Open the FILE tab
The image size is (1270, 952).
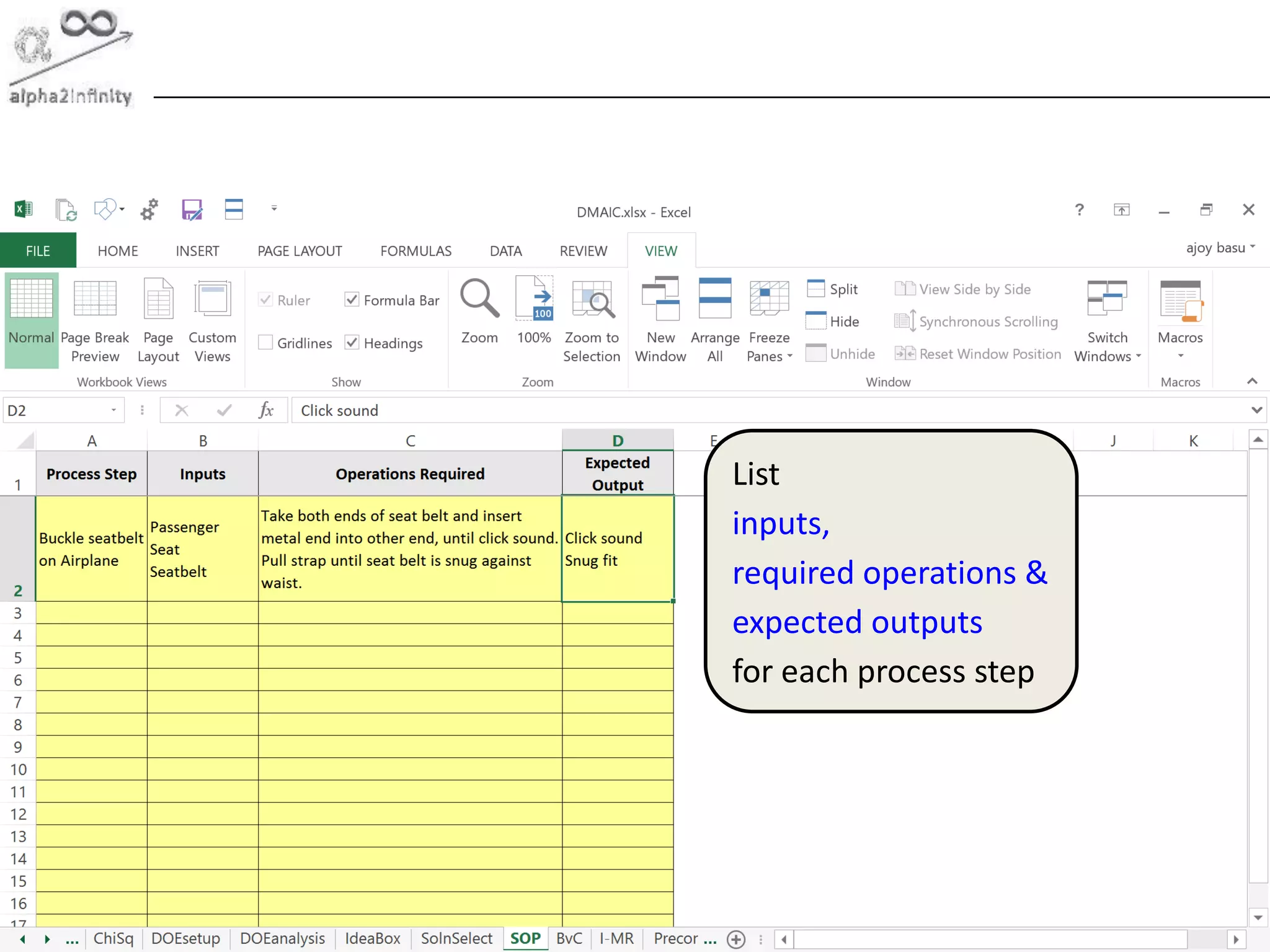[x=38, y=250]
